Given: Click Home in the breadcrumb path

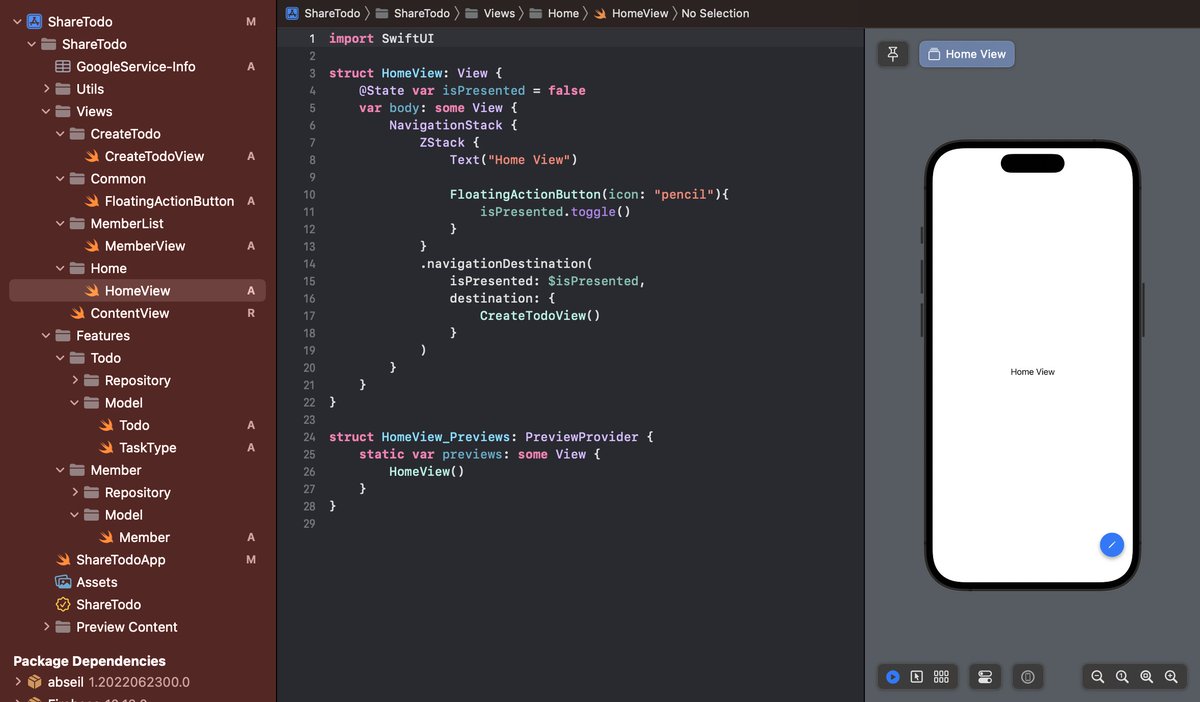Looking at the screenshot, I should point(554,13).
